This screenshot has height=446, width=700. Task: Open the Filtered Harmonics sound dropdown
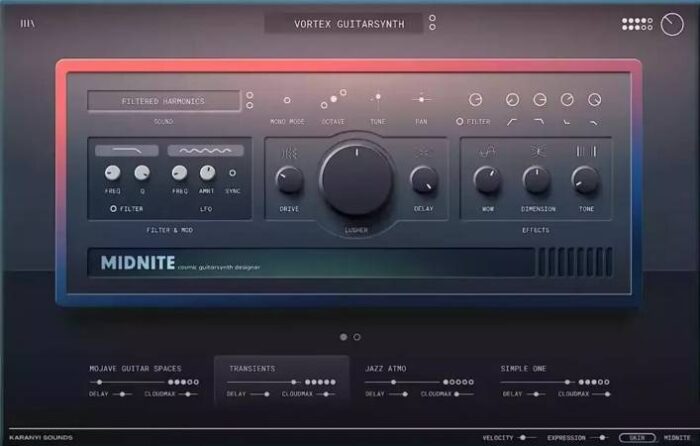pos(163,101)
